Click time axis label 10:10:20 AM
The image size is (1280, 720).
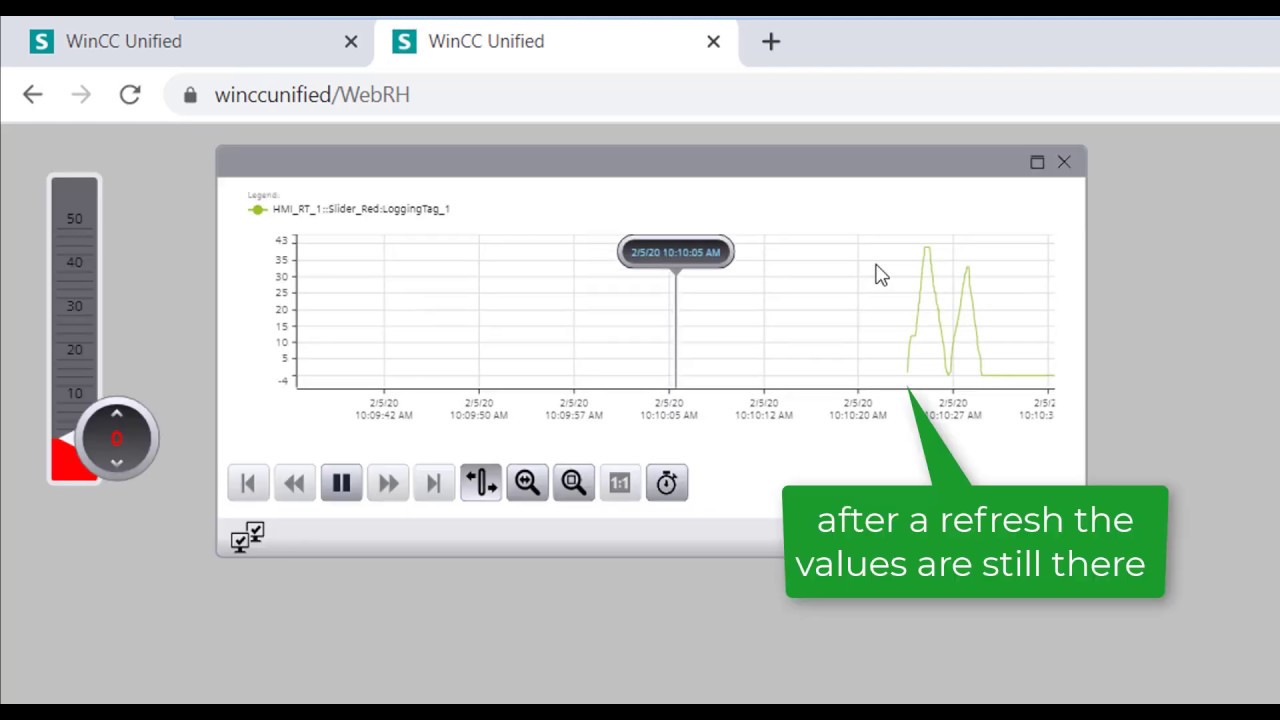click(858, 409)
